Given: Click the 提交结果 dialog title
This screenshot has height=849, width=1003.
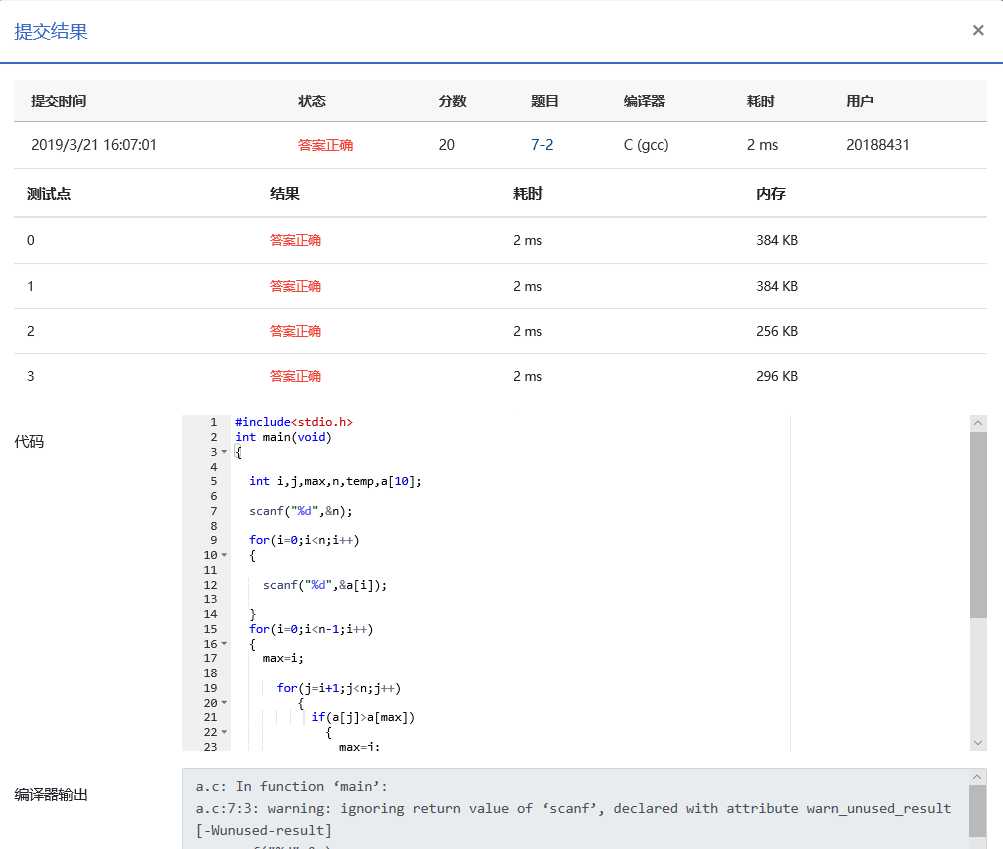Looking at the screenshot, I should click(x=51, y=31).
